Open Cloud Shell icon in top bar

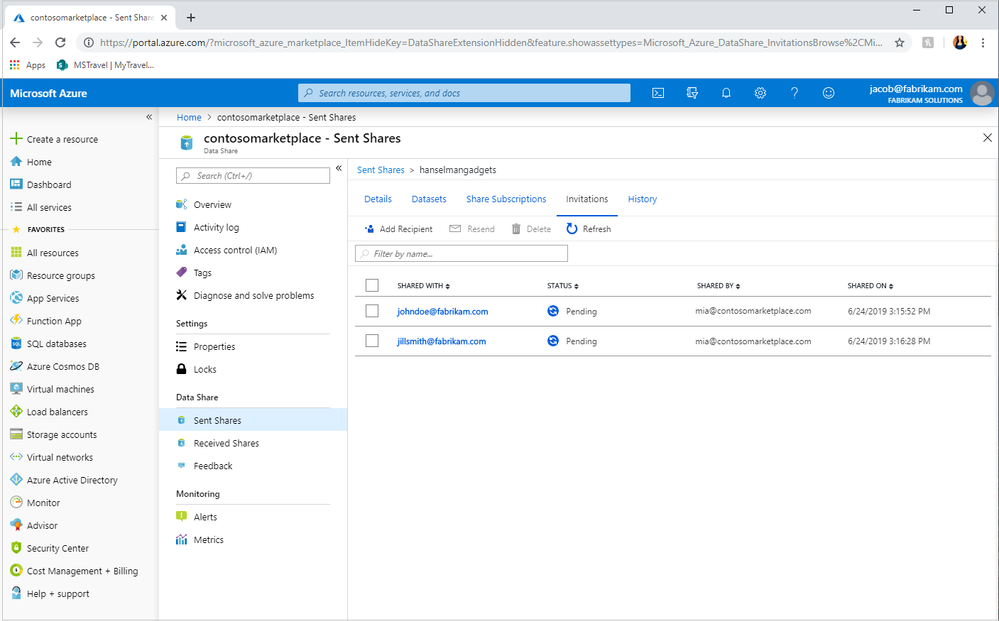[658, 93]
